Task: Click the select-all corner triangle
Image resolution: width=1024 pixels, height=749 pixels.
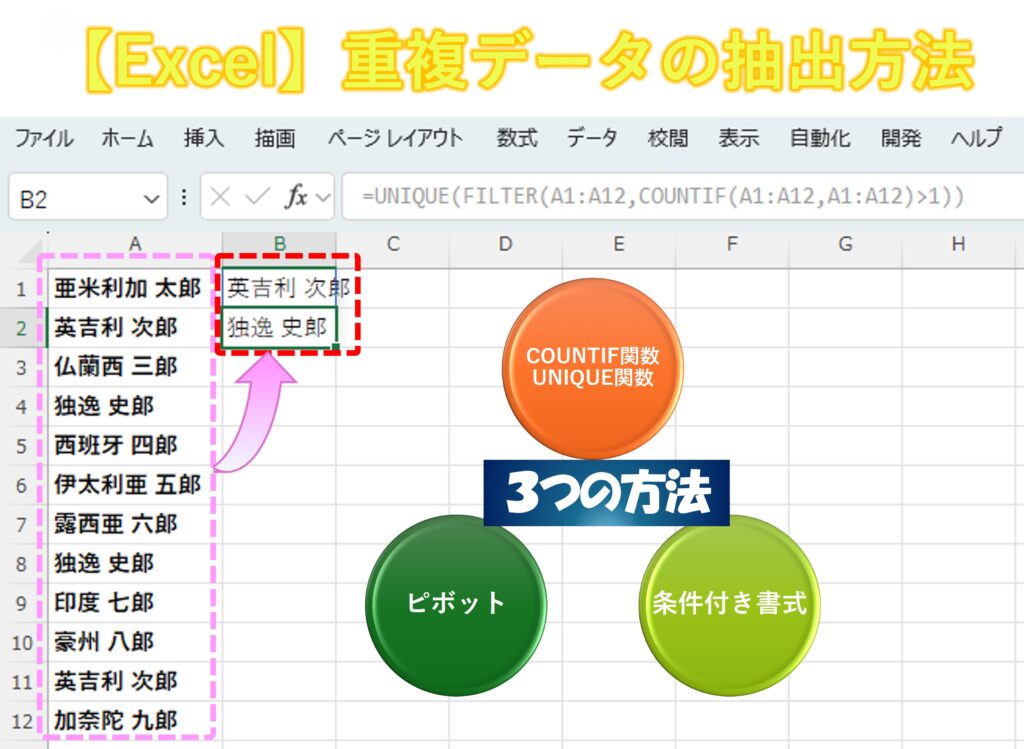Action: pos(32,249)
